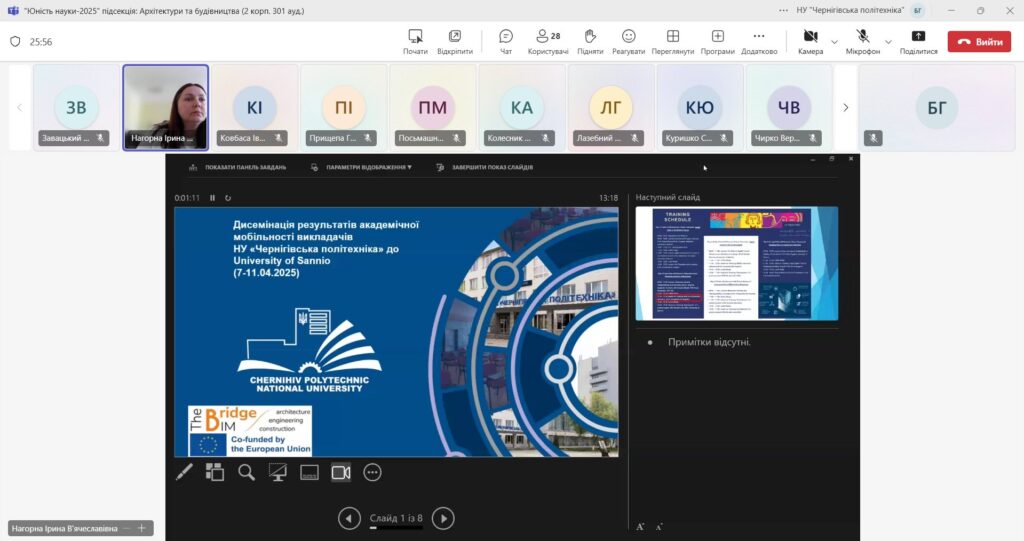Open more slide show options circle

point(372,472)
